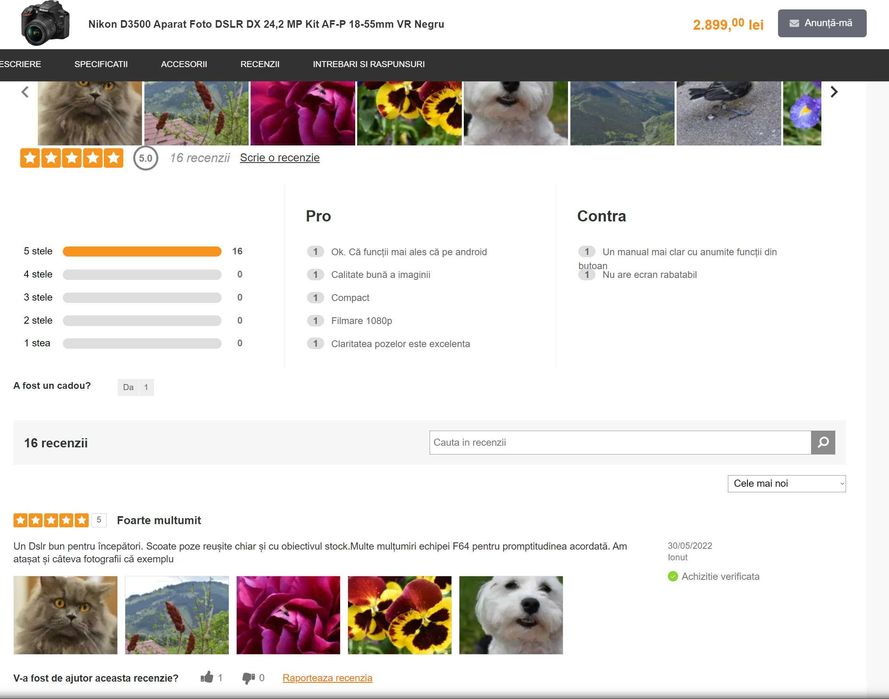Click the Cauta in recenzii search field
The height and width of the screenshot is (699, 889).
point(620,442)
